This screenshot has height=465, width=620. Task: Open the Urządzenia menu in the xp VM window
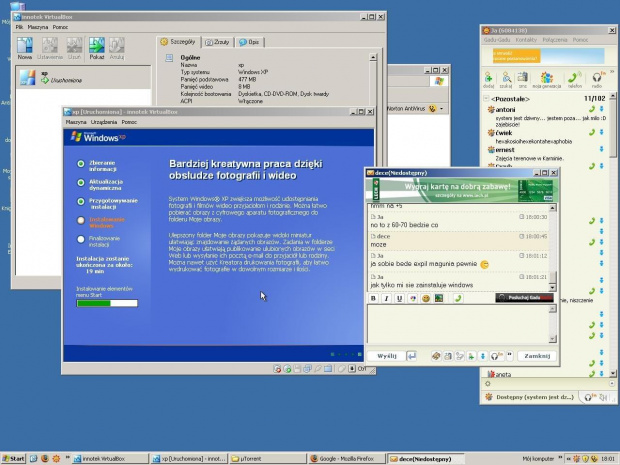point(104,122)
